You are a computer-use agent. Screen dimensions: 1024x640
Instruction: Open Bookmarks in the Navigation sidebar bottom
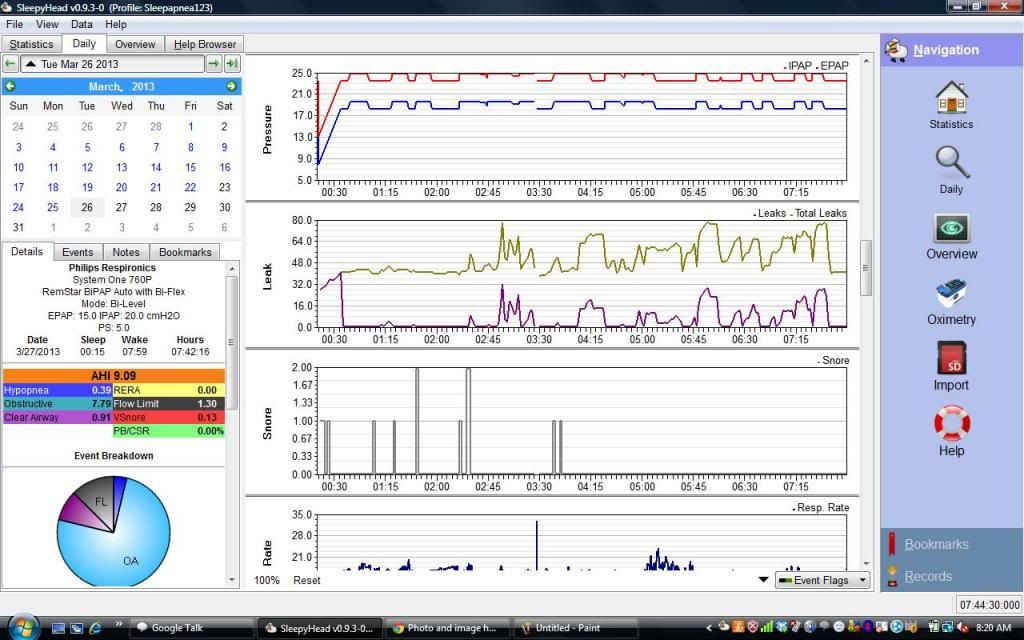tap(935, 544)
